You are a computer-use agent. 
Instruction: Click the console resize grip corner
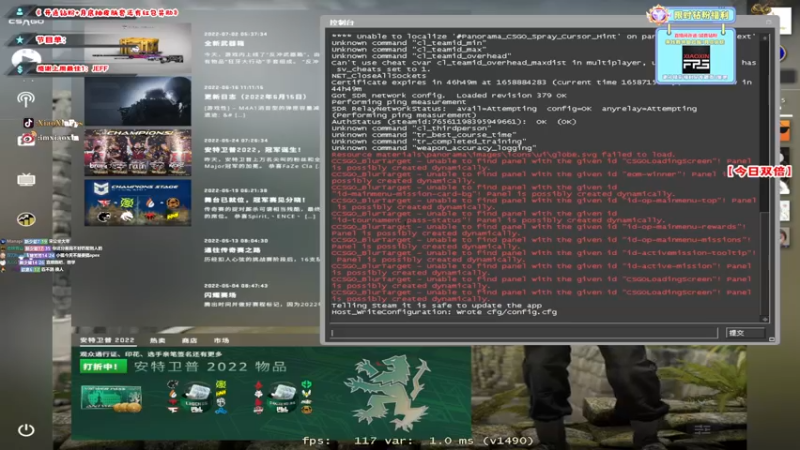point(771,339)
